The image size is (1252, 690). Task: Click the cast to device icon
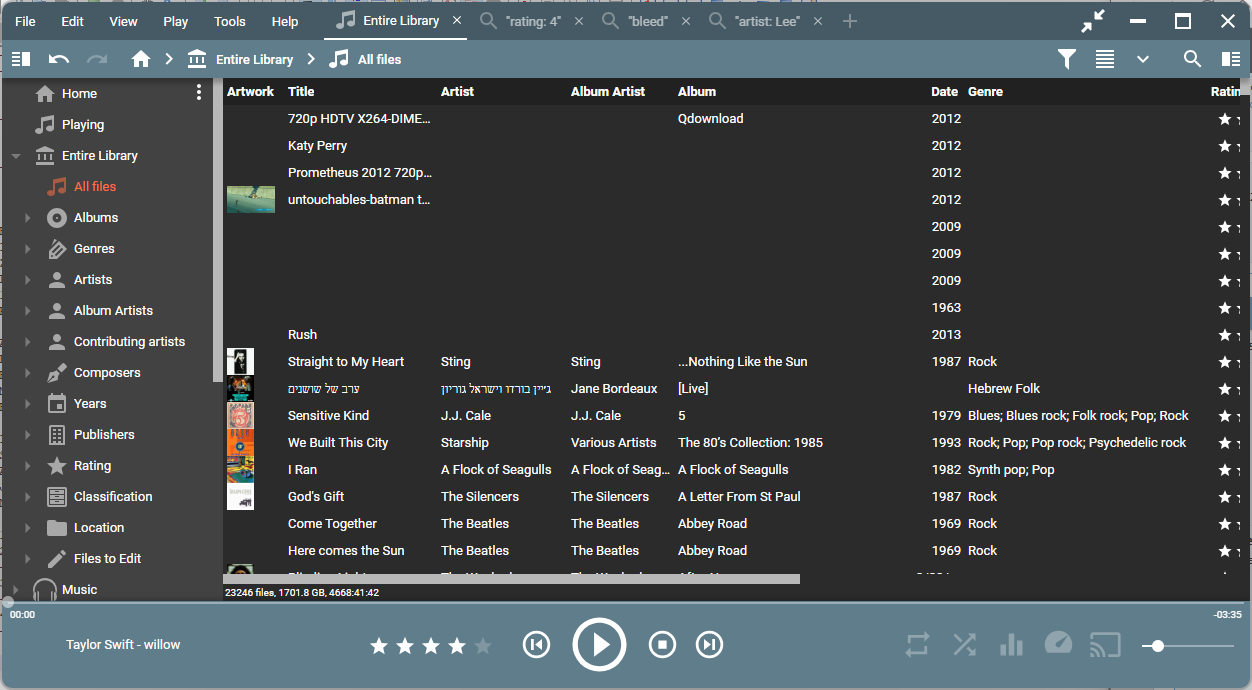click(1104, 645)
